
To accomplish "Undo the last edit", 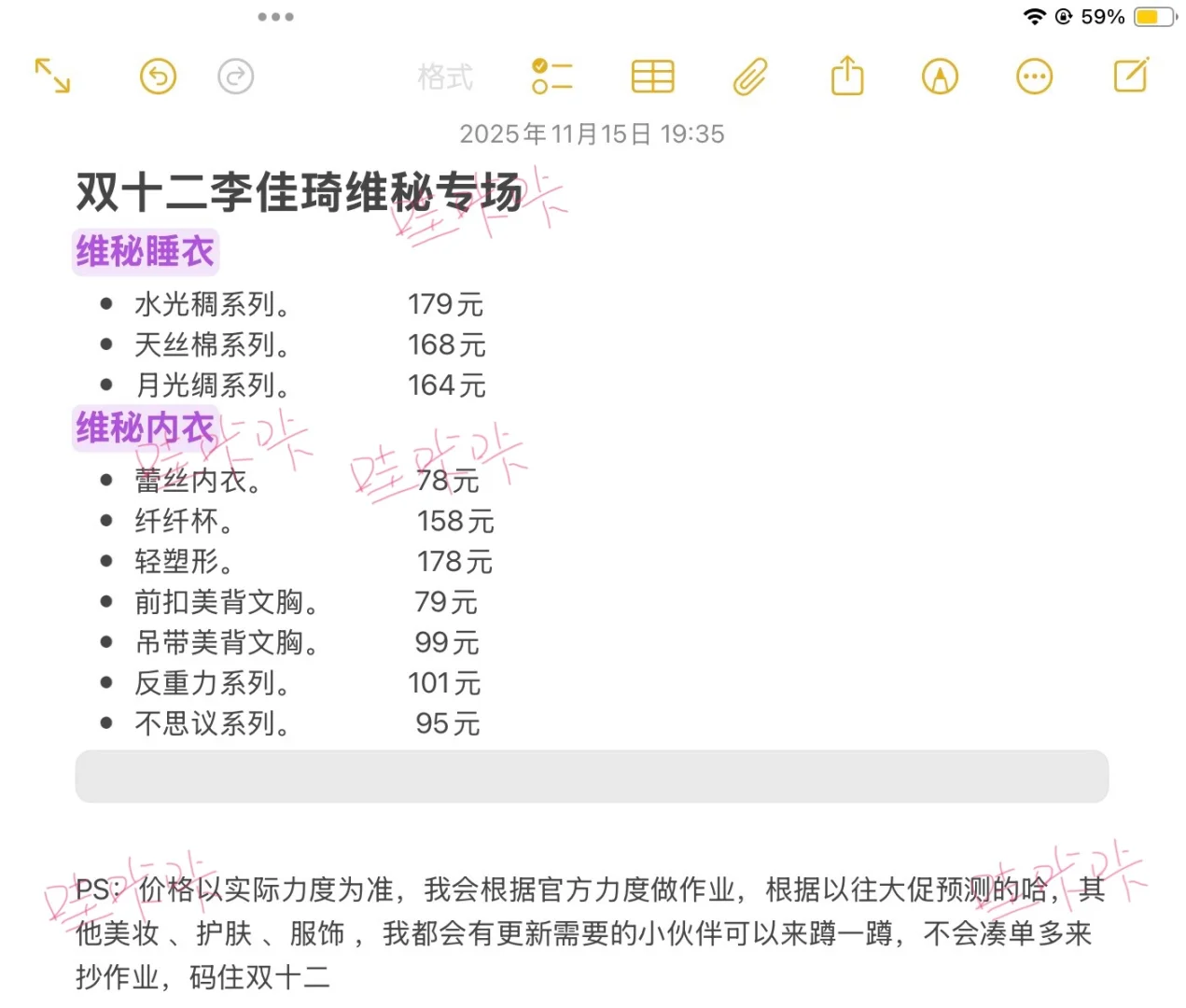I will [x=158, y=77].
